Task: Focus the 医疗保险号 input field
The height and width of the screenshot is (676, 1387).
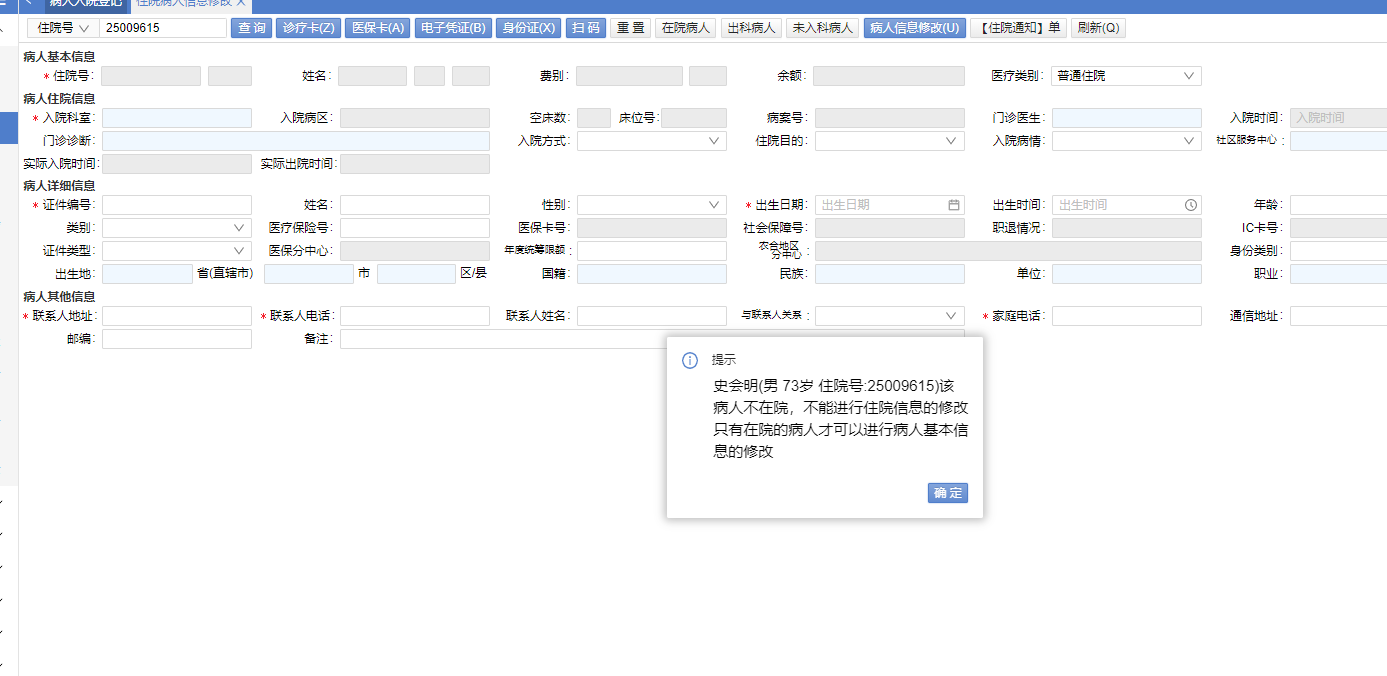Action: tap(415, 228)
